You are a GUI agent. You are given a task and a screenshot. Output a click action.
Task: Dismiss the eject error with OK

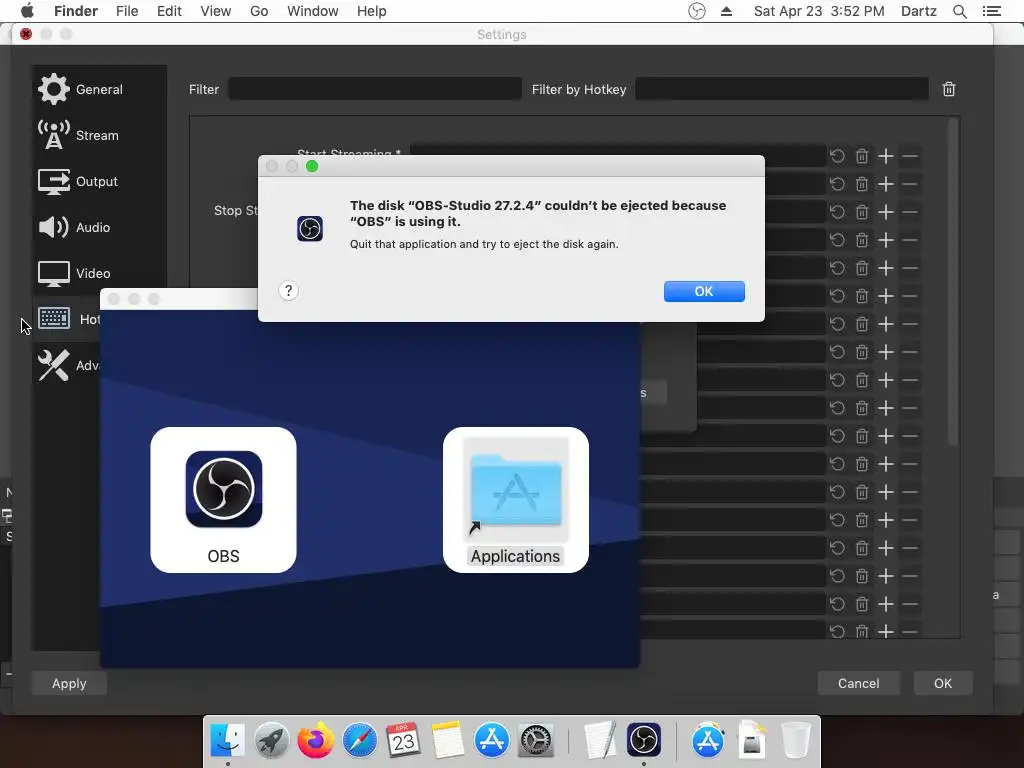[x=704, y=291]
